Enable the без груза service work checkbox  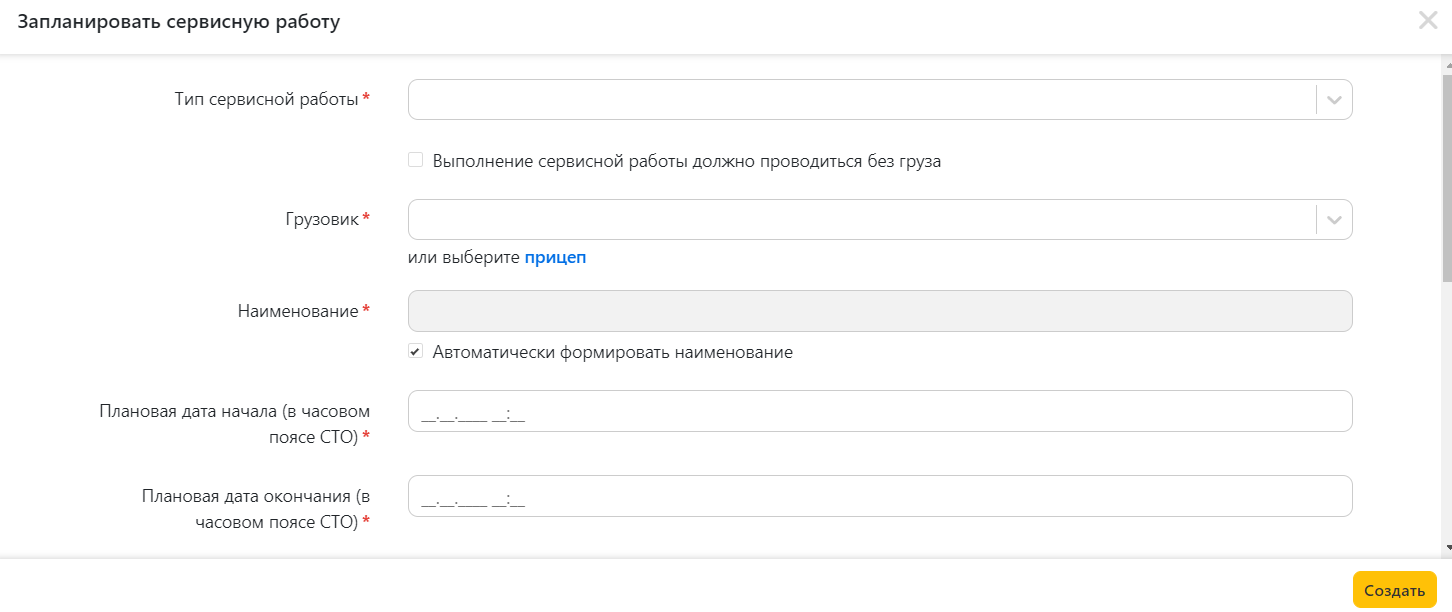point(416,160)
